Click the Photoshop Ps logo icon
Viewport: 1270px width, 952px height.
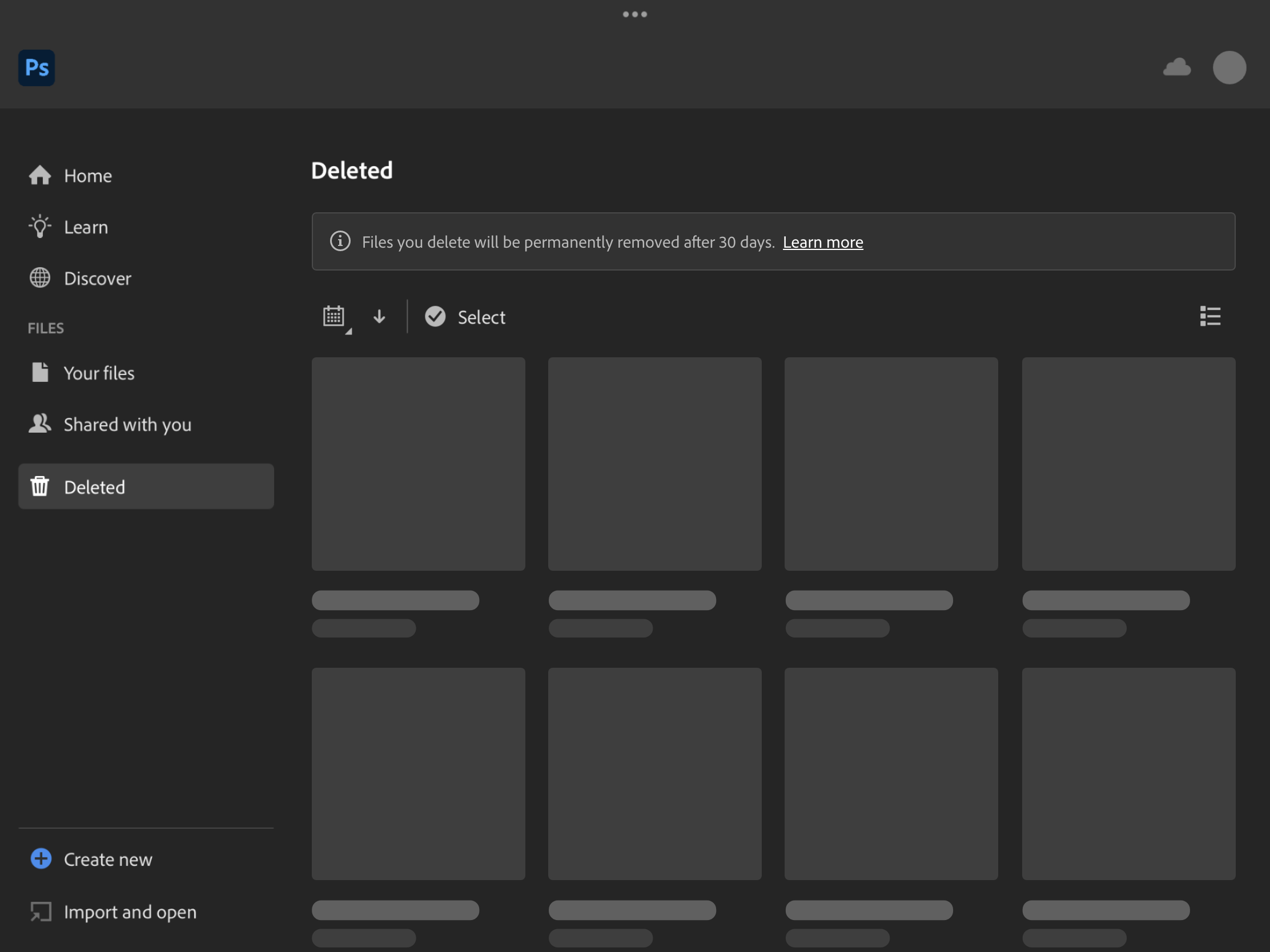click(x=37, y=68)
